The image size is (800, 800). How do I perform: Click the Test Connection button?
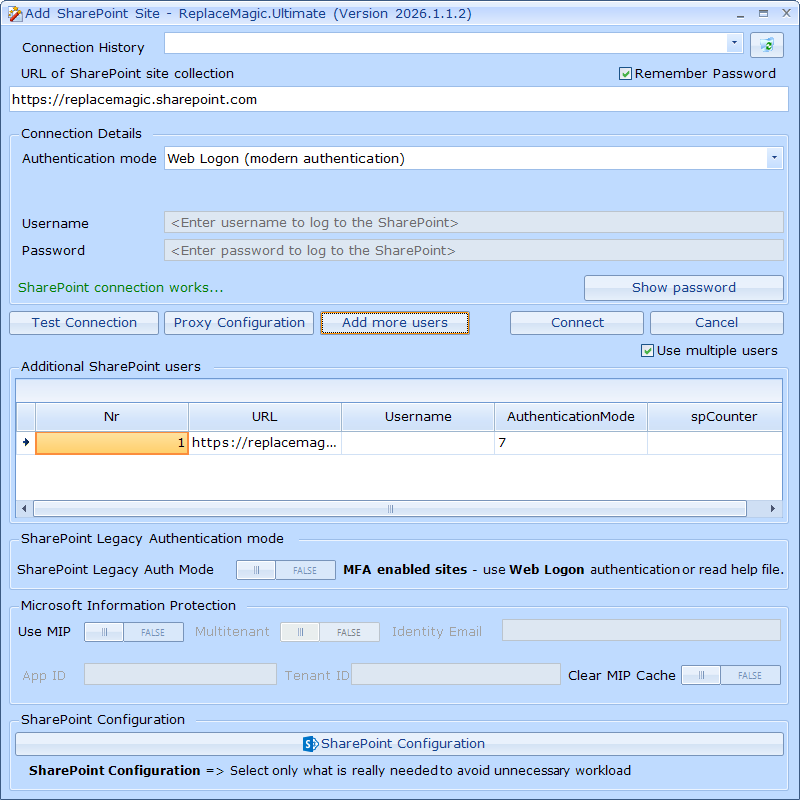[84, 323]
